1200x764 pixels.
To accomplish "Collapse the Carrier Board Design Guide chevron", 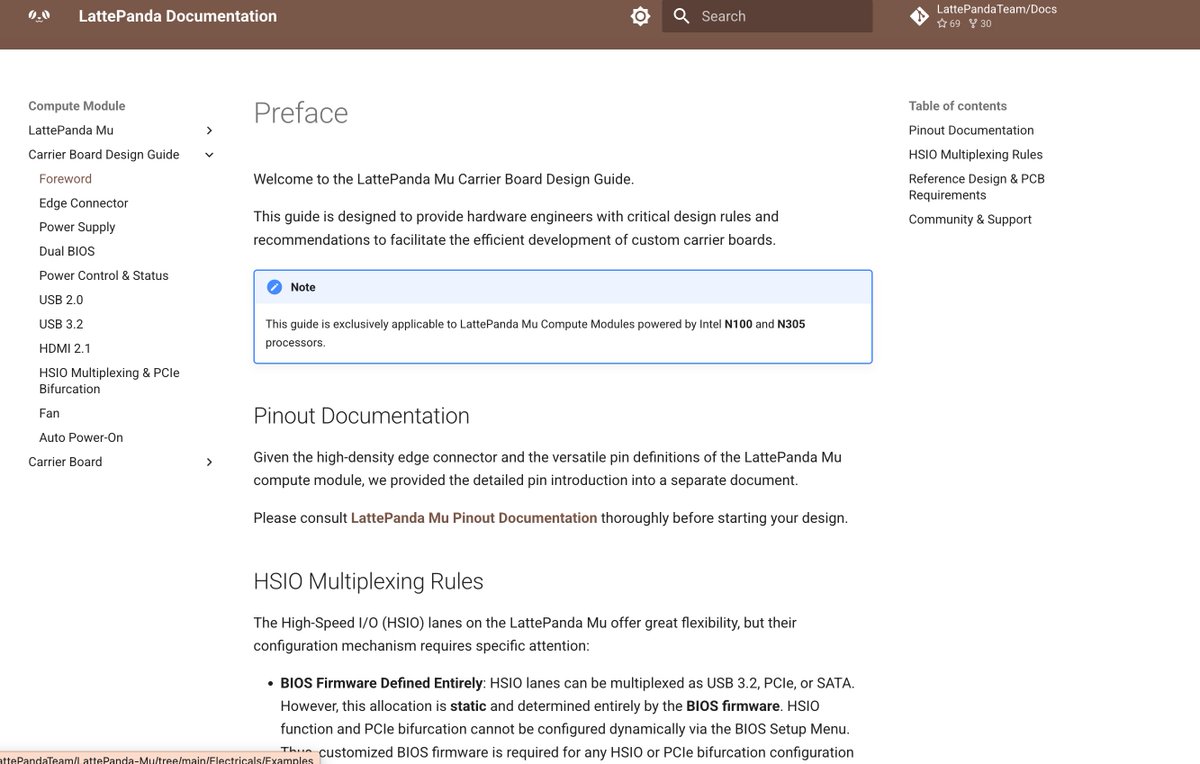I will [209, 154].
